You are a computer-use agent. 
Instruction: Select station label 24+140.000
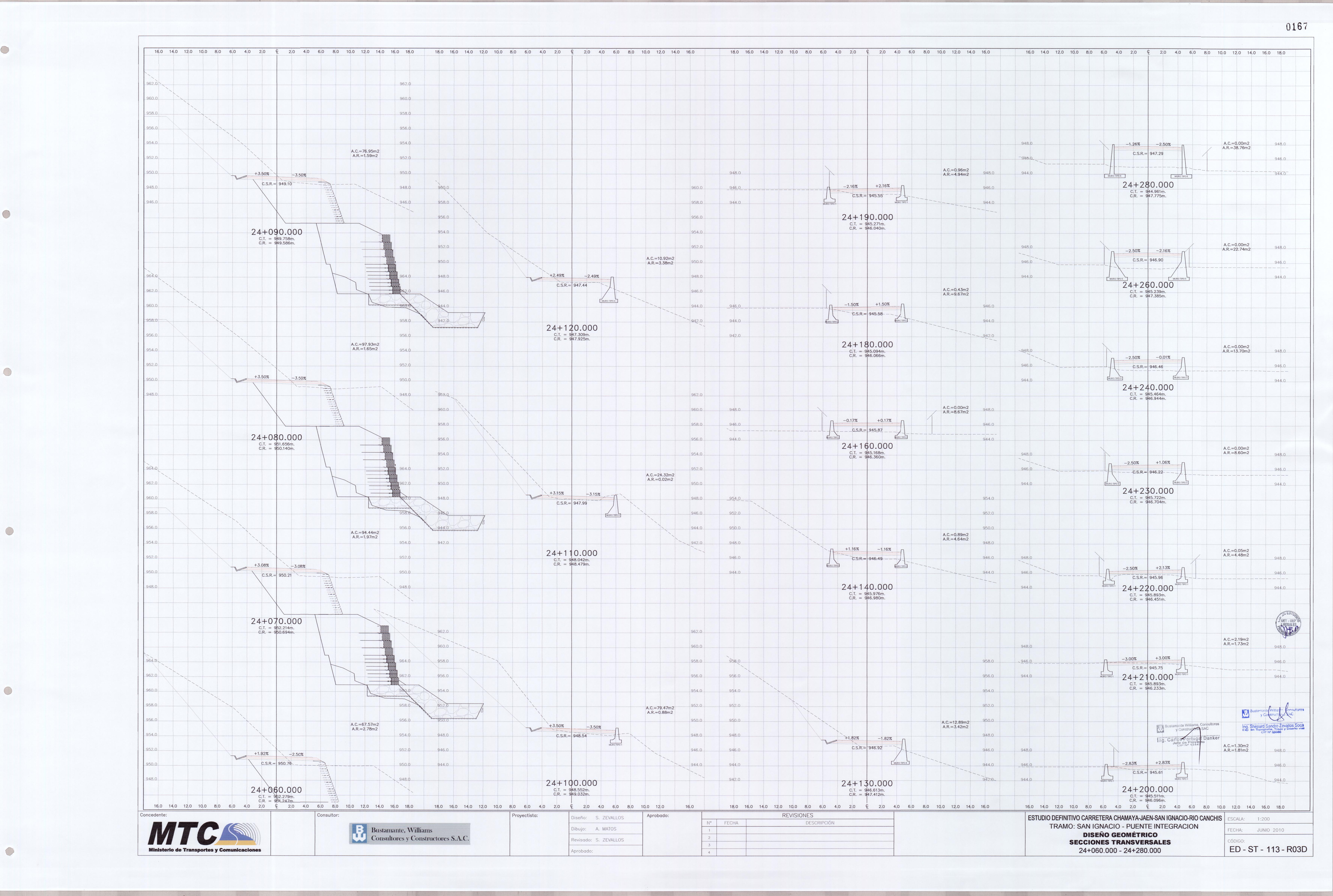pos(867,587)
